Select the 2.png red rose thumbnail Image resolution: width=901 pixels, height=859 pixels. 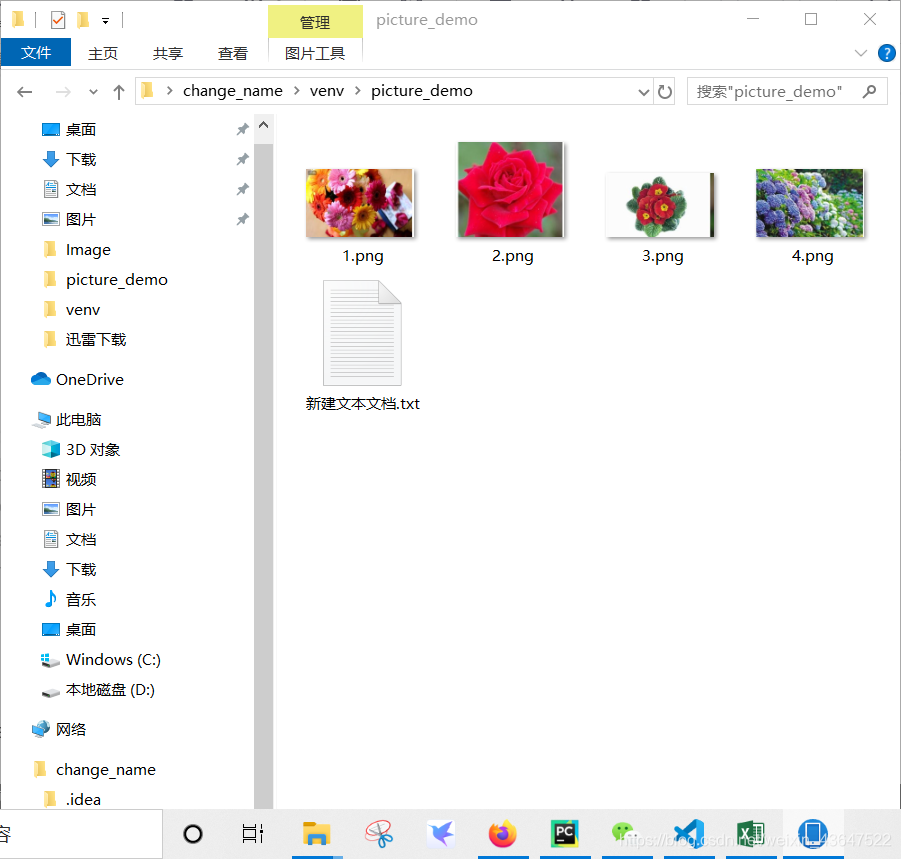pyautogui.click(x=510, y=190)
